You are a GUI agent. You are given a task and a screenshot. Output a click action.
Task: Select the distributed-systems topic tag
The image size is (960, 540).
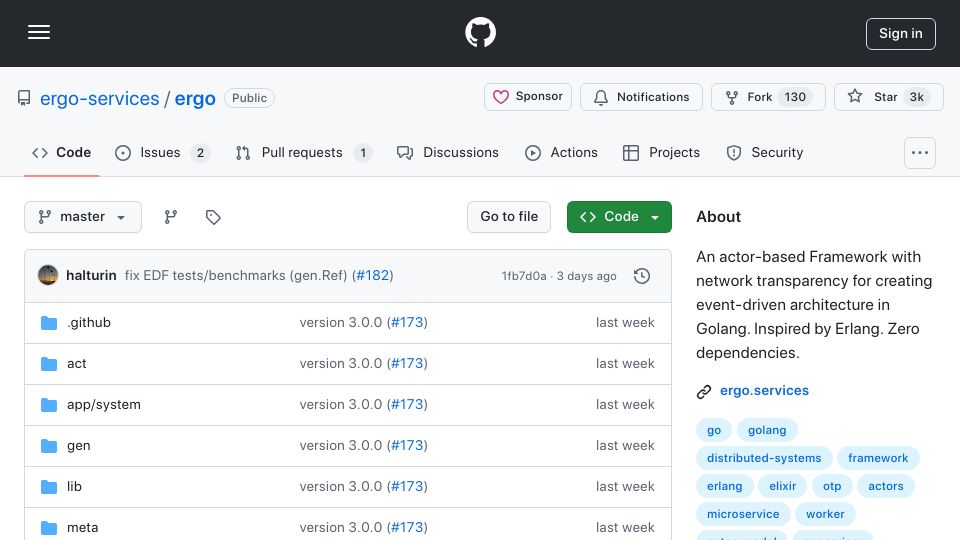pos(764,458)
